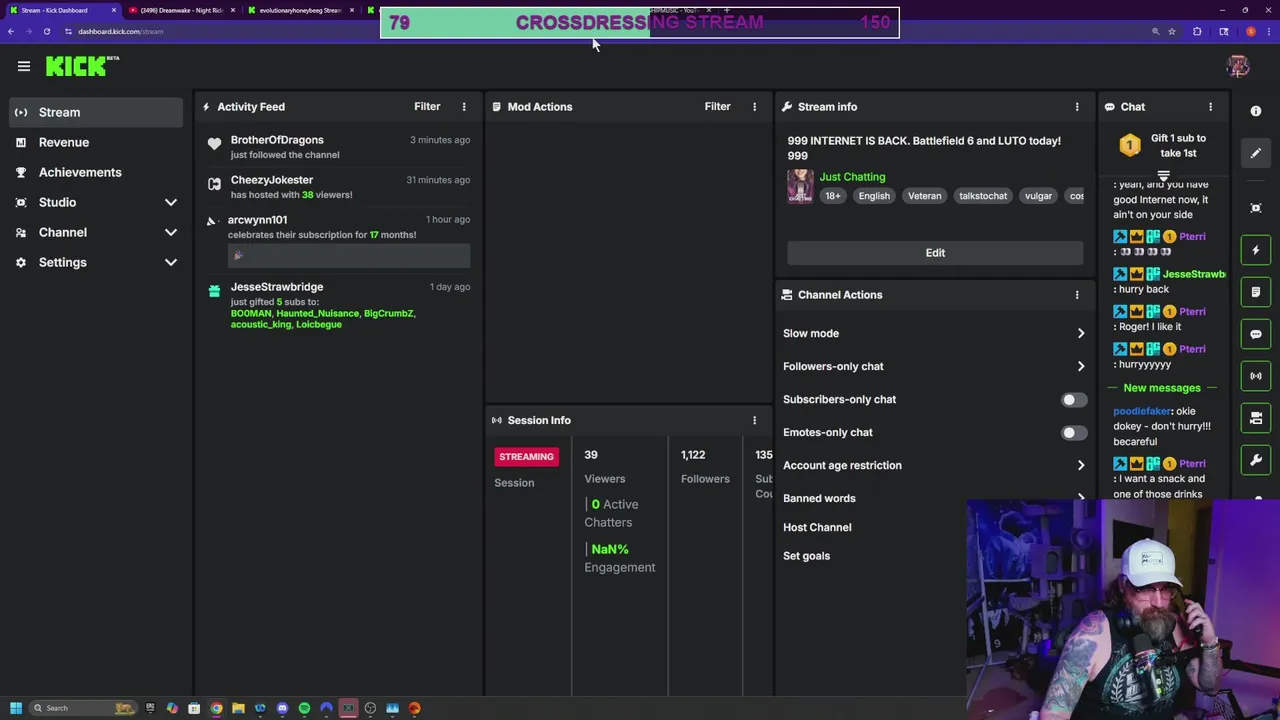This screenshot has width=1280, height=720.
Task: Click the stream title text in Stream info
Action: point(924,148)
